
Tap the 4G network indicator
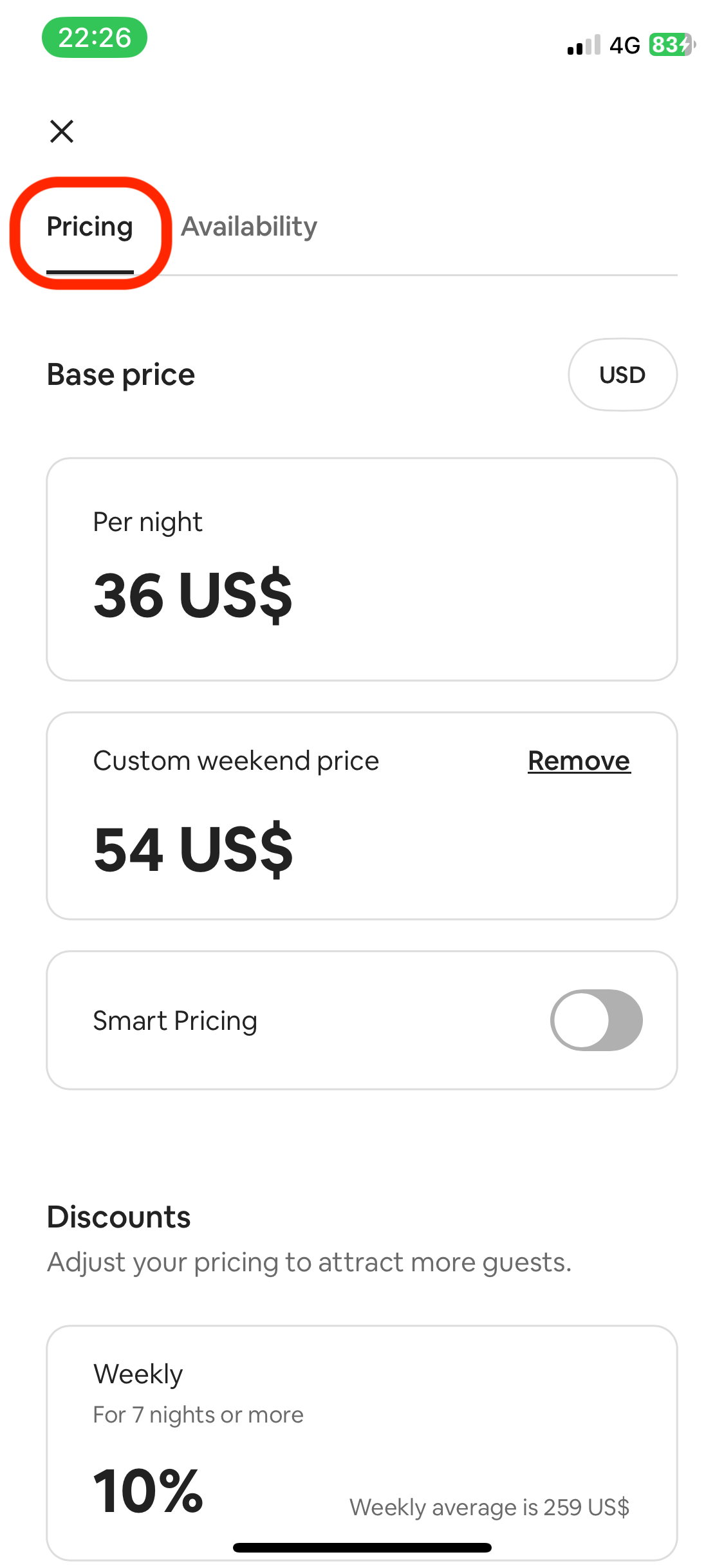click(x=625, y=45)
